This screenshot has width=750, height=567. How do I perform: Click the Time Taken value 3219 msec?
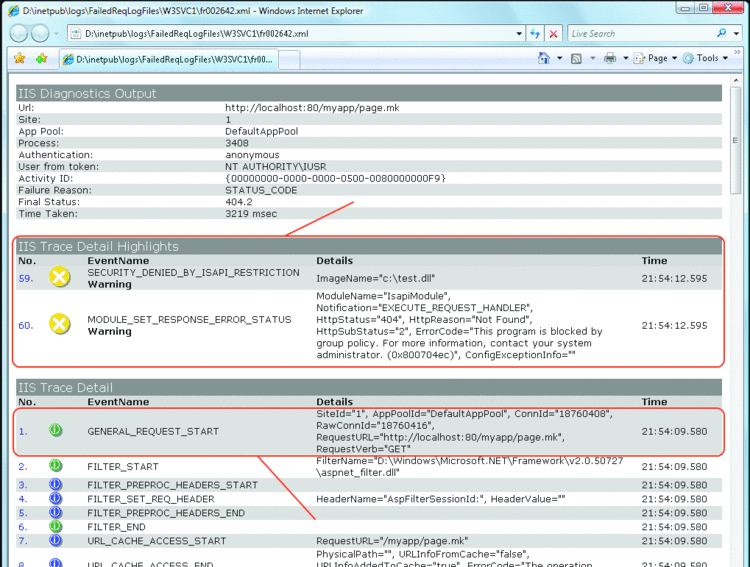coord(251,214)
